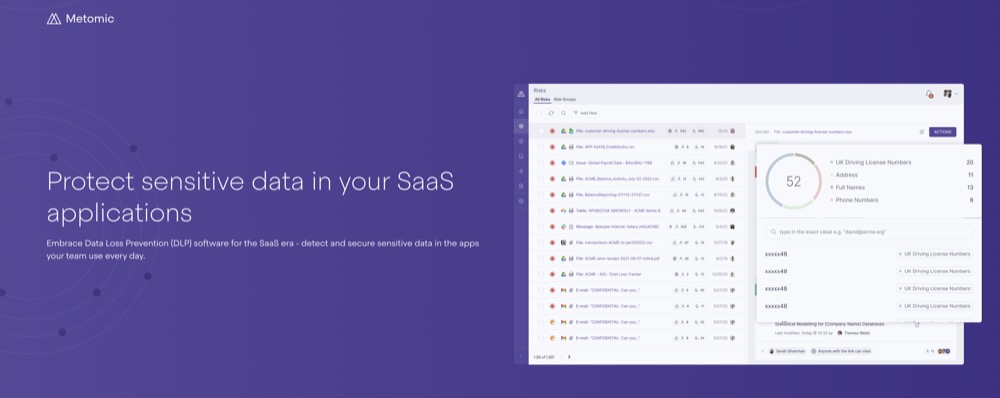Check the ACME Series B table checkbox
This screenshot has width=1000, height=398.
pyautogui.click(x=541, y=210)
